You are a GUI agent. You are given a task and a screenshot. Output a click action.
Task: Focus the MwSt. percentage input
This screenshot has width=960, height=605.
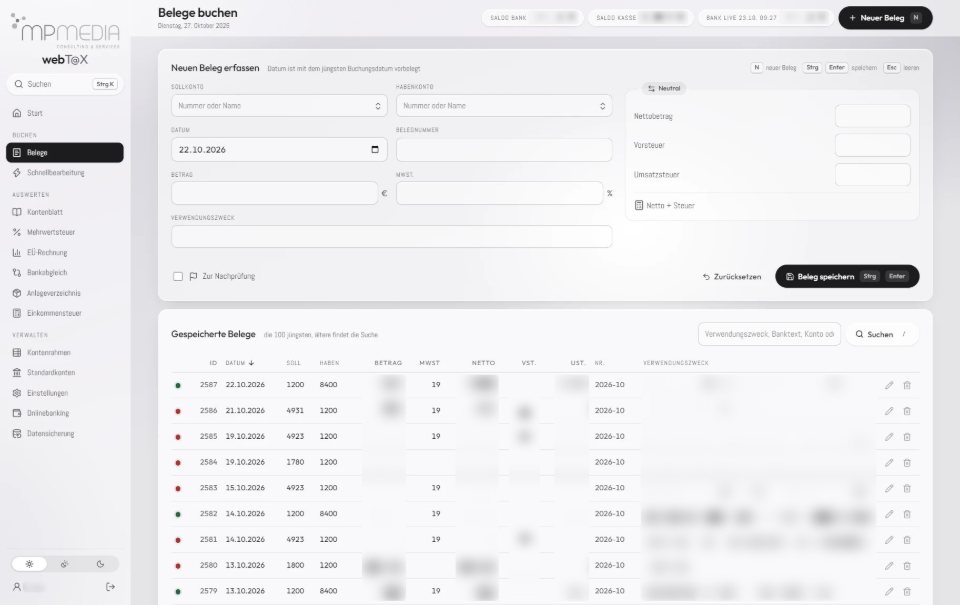[x=500, y=193]
